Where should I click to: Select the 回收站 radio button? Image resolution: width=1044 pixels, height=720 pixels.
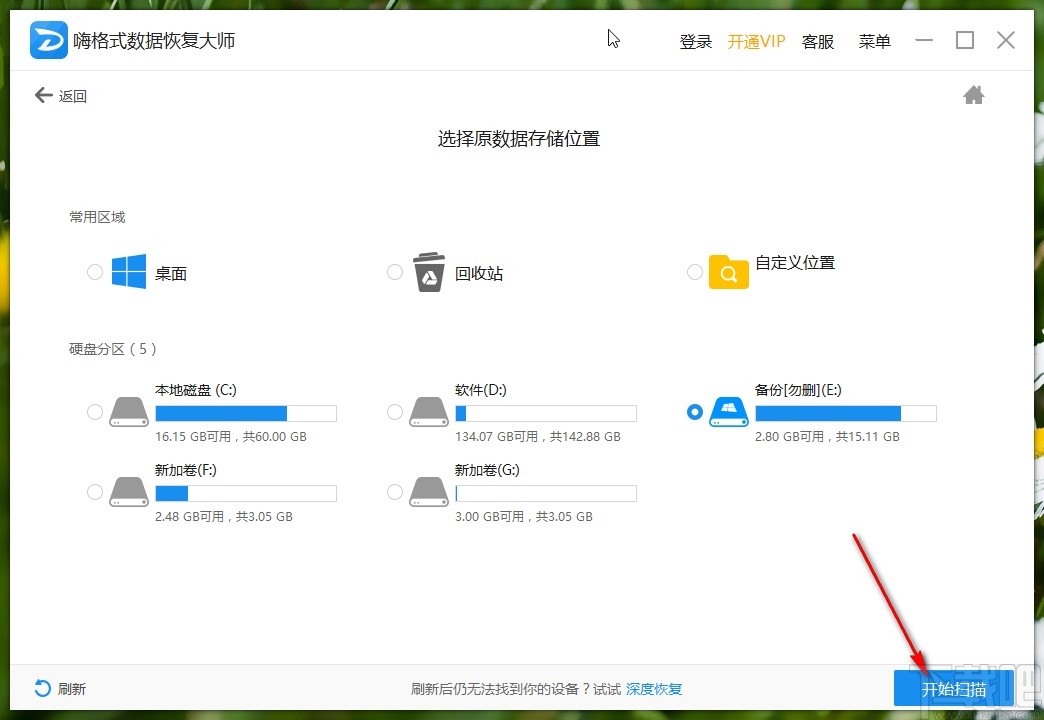coord(395,272)
